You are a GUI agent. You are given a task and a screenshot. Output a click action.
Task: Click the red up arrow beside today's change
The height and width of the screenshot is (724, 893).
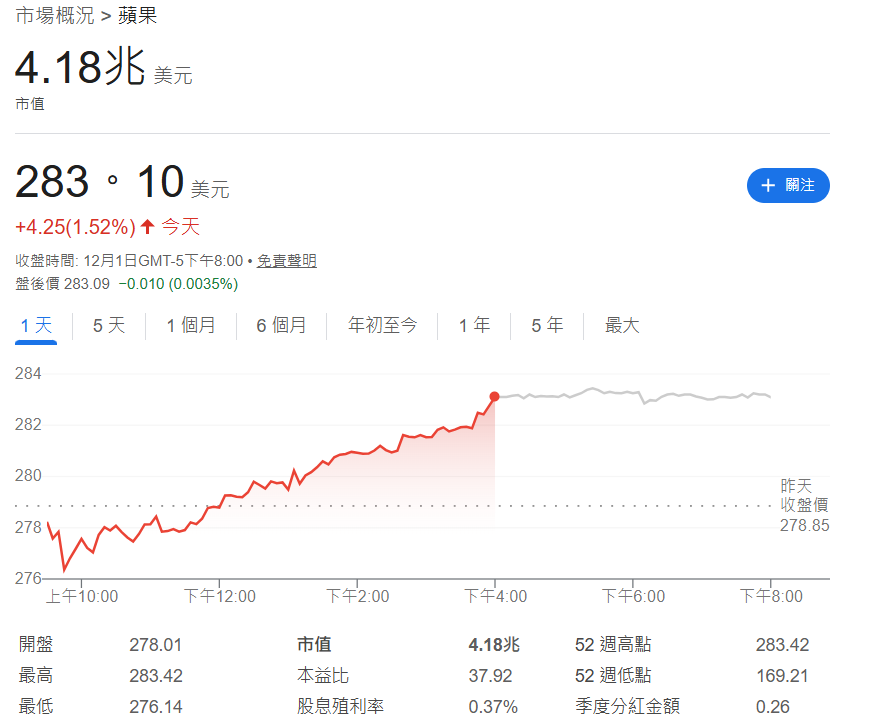coord(148,227)
